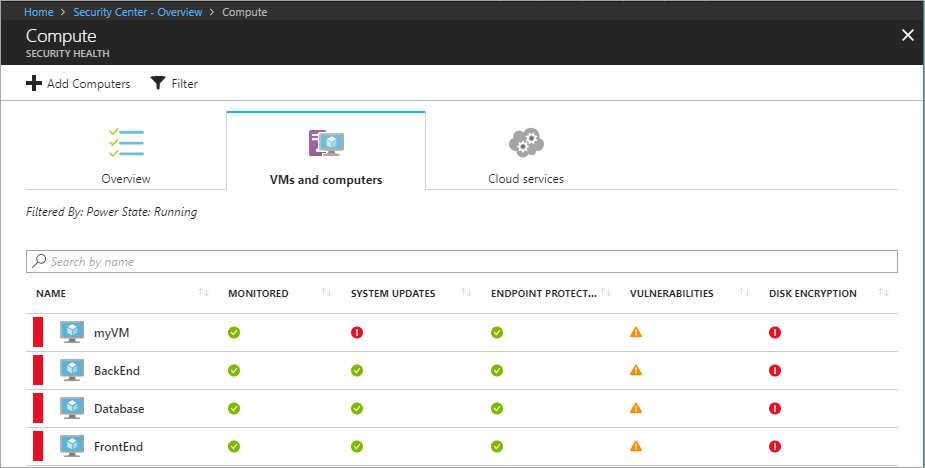Click BackEnd's System Updates green check
Image resolution: width=925 pixels, height=468 pixels.
357,371
